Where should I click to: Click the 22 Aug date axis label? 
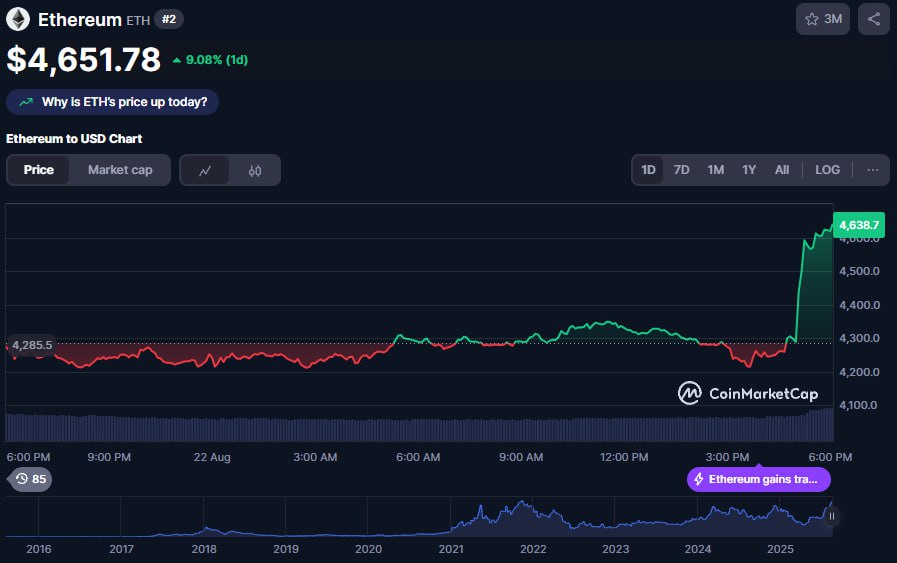pyautogui.click(x=212, y=457)
